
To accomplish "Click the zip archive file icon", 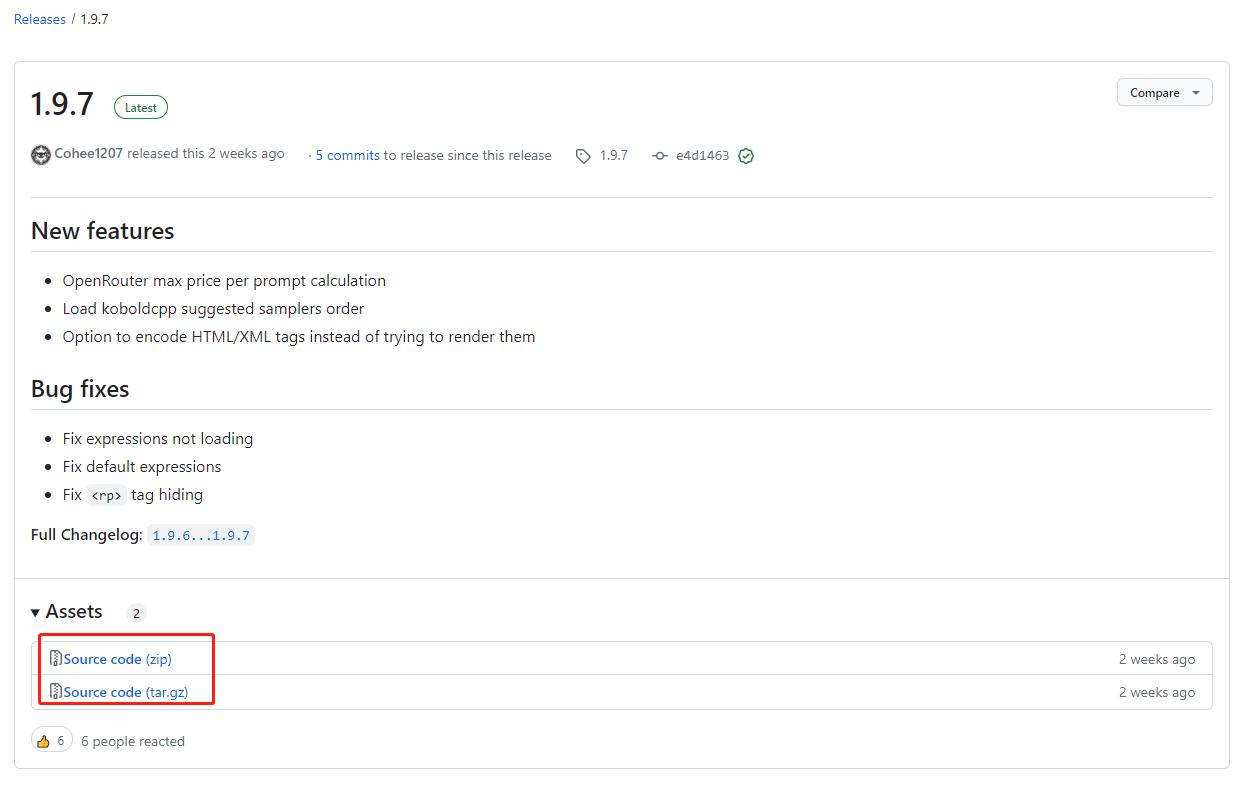I will [56, 659].
